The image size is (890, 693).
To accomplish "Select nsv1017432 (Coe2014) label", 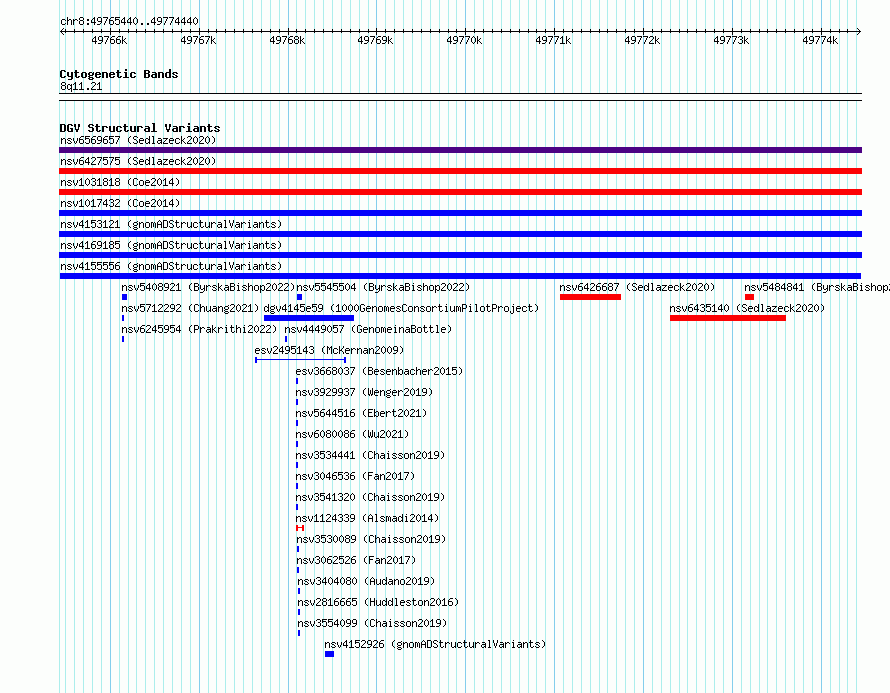I will (x=120, y=203).
